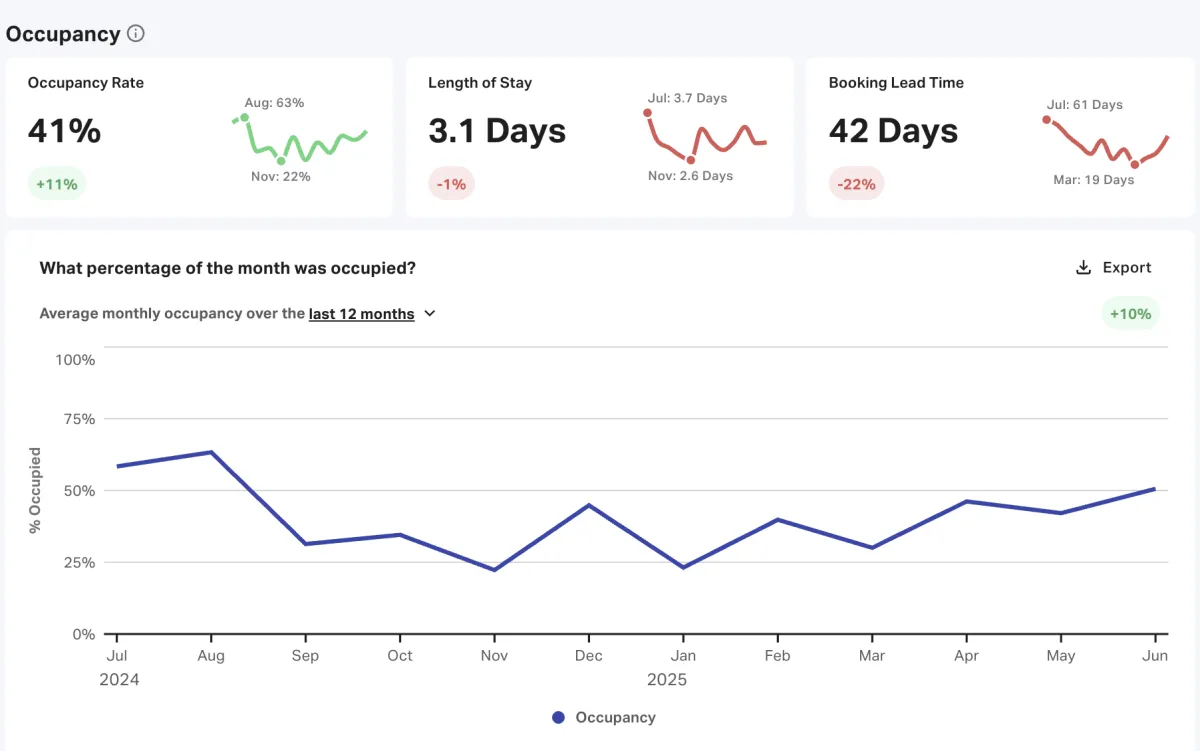Click the -22% lead time badge

point(856,184)
